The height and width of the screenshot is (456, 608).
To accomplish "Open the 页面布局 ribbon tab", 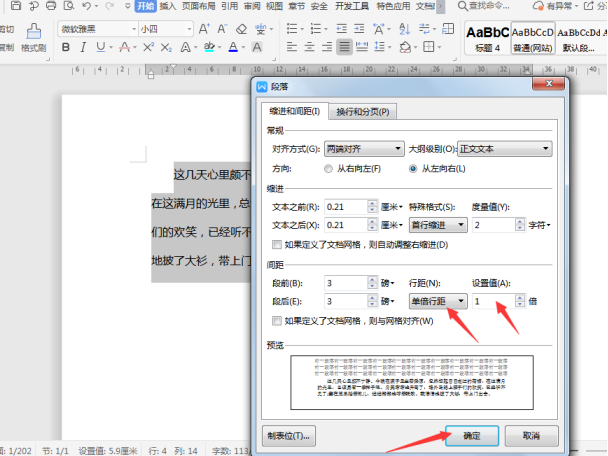I will tap(199, 6).
